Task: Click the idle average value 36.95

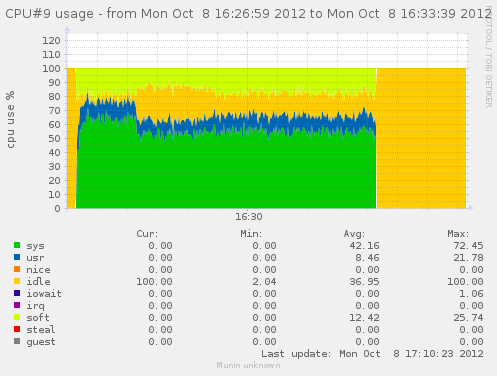Action: coord(364,282)
